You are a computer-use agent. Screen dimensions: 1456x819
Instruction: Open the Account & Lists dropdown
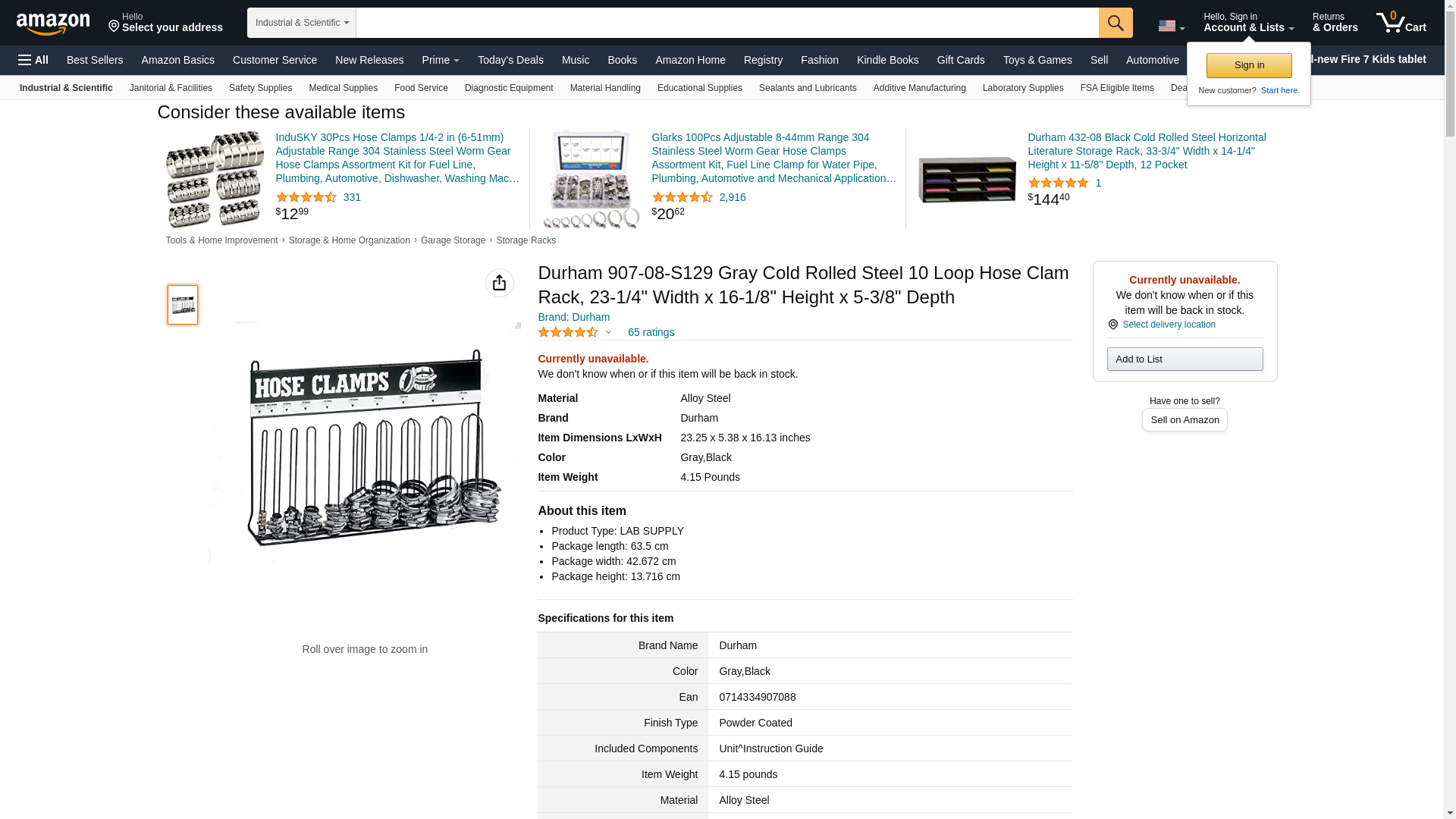tap(1247, 23)
